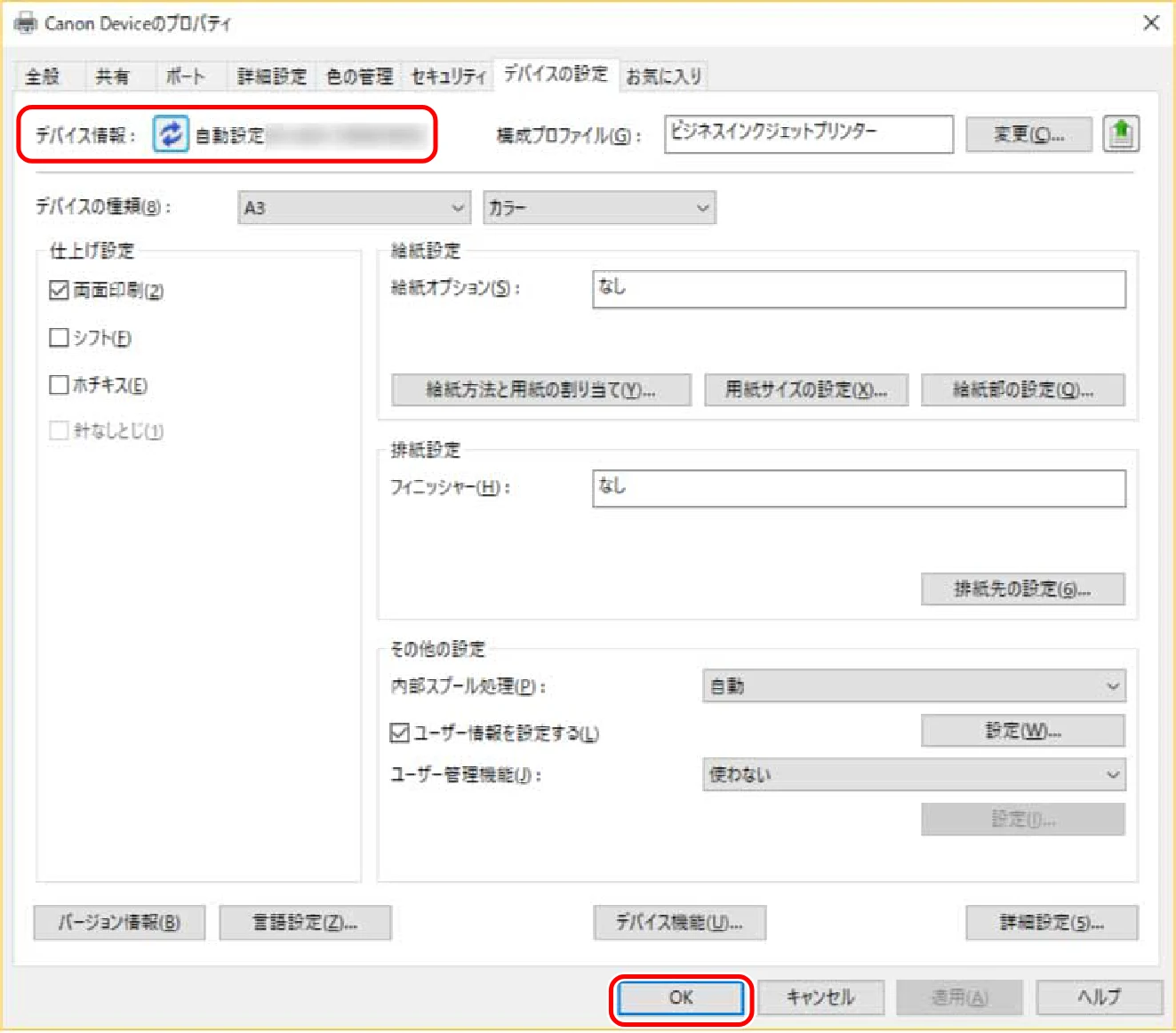Click the ヘルプ button
The height and width of the screenshot is (1033, 1176).
[1100, 997]
